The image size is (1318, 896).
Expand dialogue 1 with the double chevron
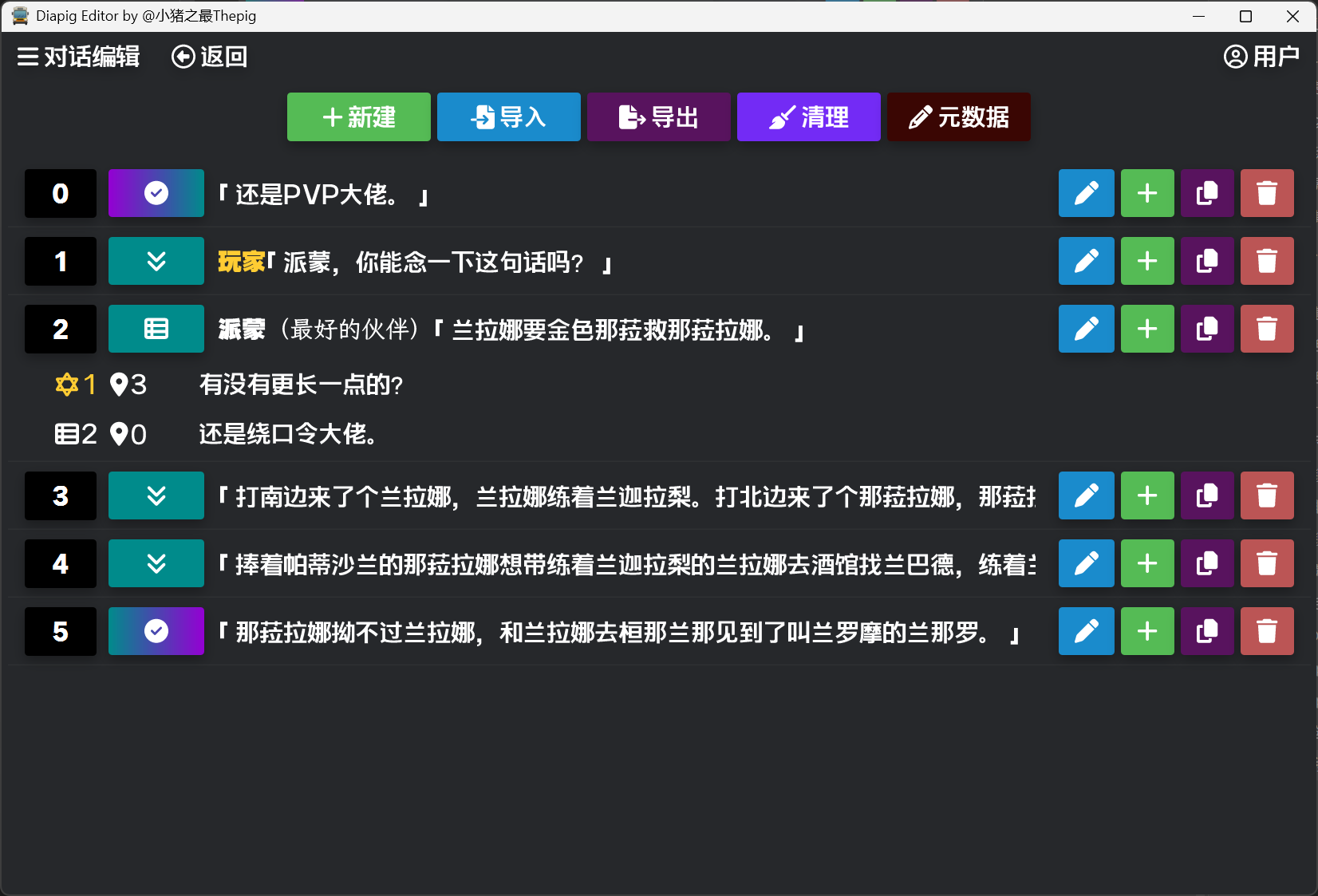tap(156, 261)
